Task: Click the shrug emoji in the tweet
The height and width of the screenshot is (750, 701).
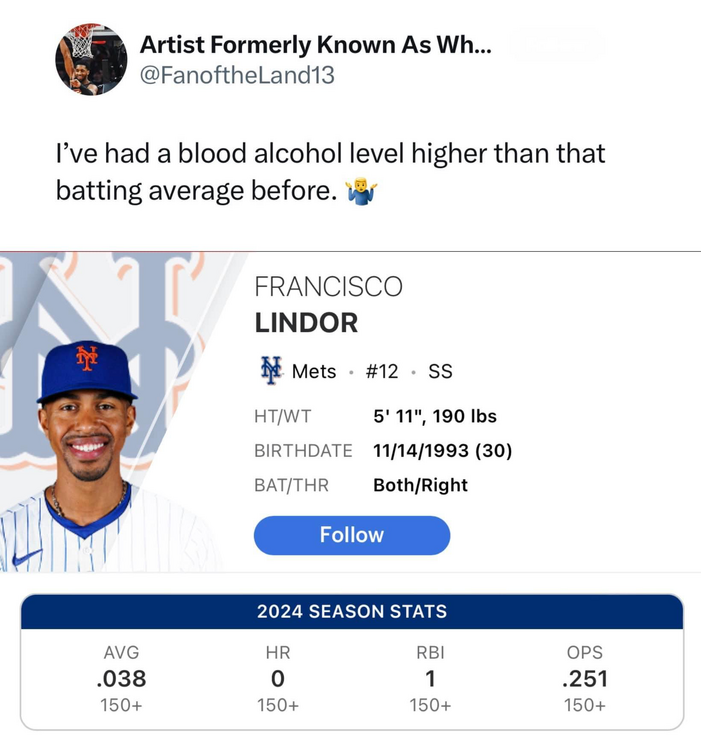Action: tap(360, 190)
